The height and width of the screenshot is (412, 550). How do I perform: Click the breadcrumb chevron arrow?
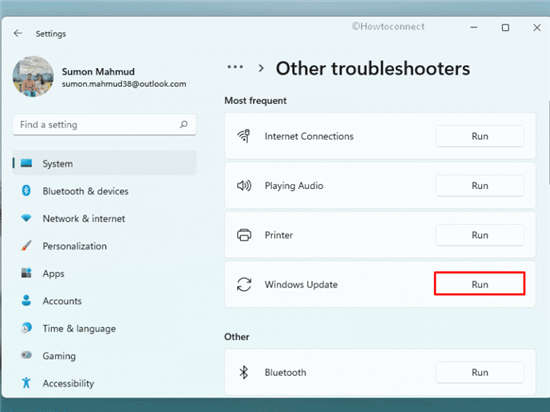261,68
